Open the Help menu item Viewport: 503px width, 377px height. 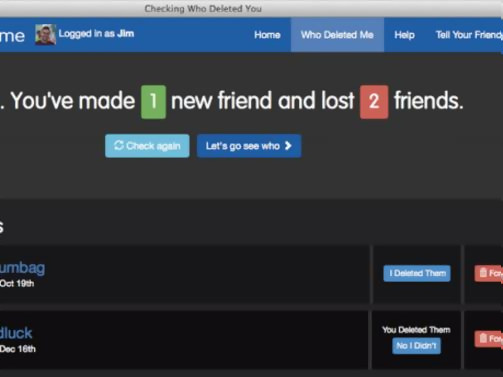coord(404,35)
